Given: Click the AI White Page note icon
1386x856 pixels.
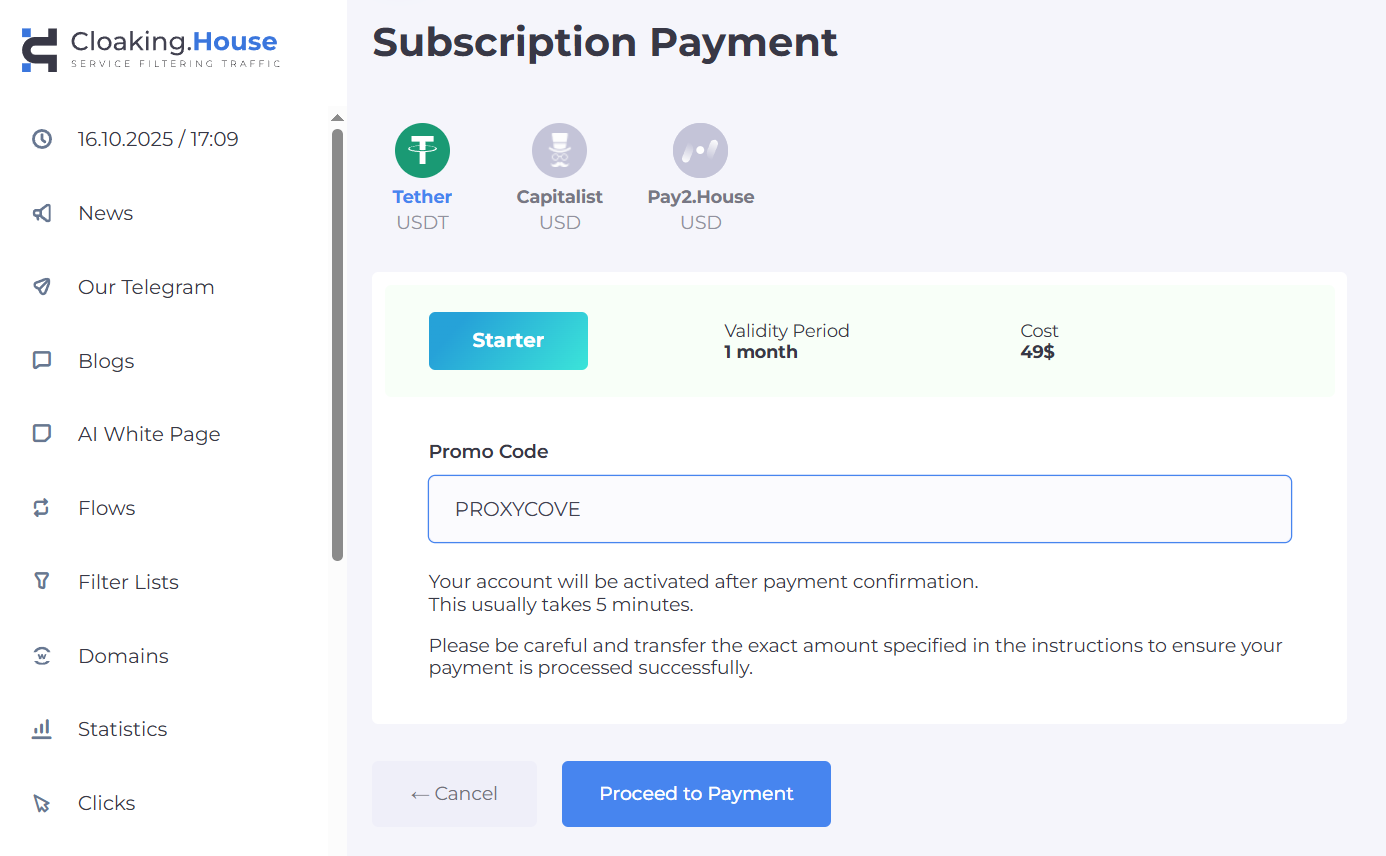Looking at the screenshot, I should (42, 434).
